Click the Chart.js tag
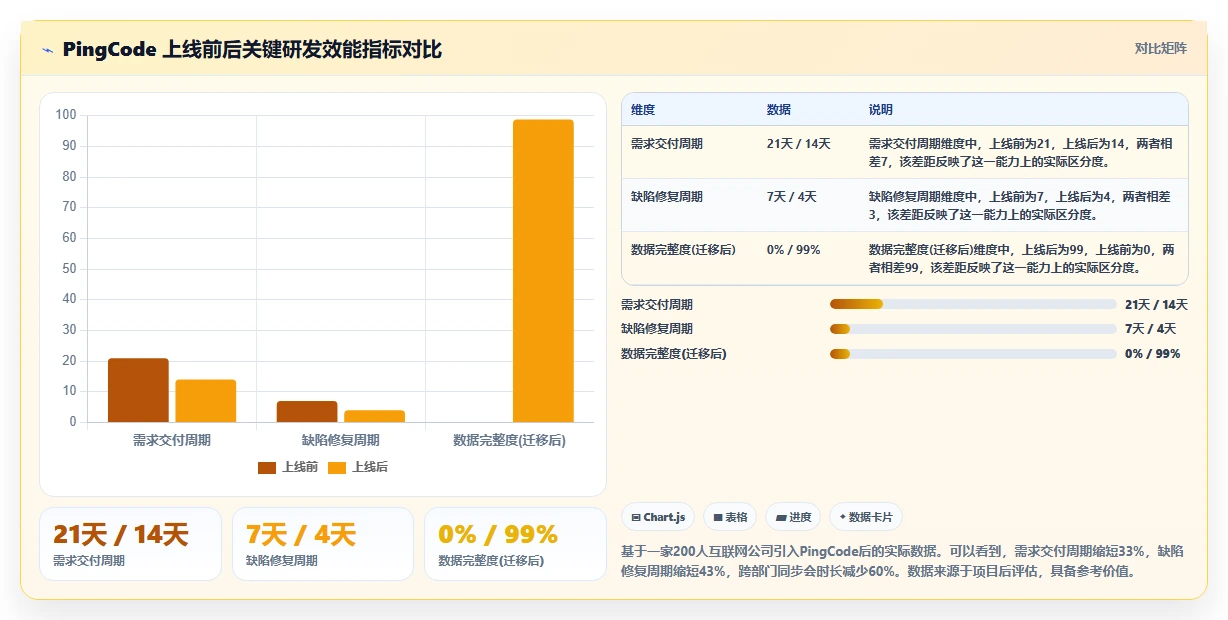1228x620 pixels. (x=657, y=517)
